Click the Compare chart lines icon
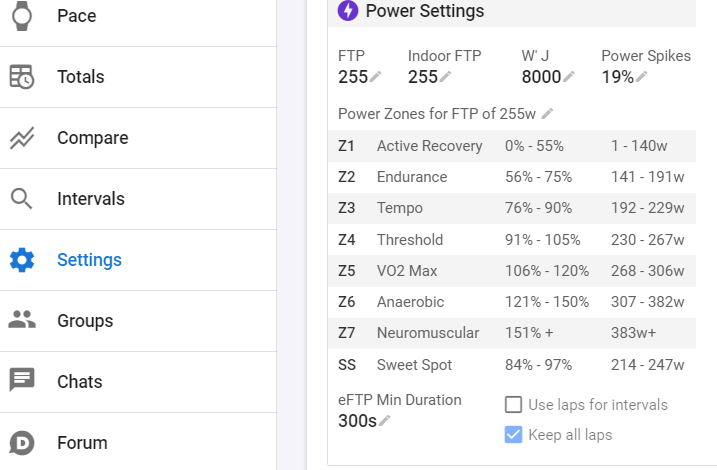 coord(22,138)
